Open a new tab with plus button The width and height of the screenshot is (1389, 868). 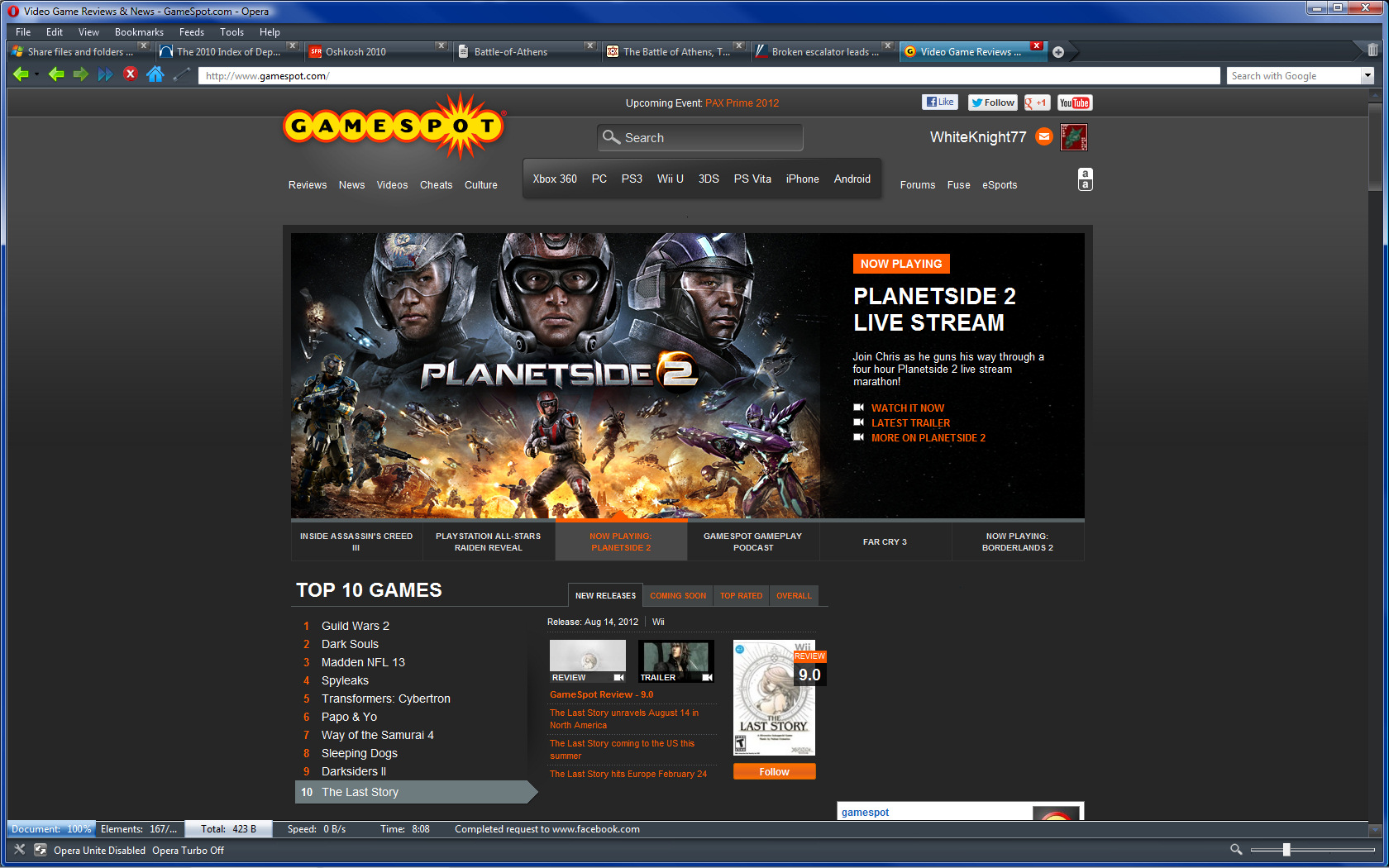pyautogui.click(x=1058, y=52)
